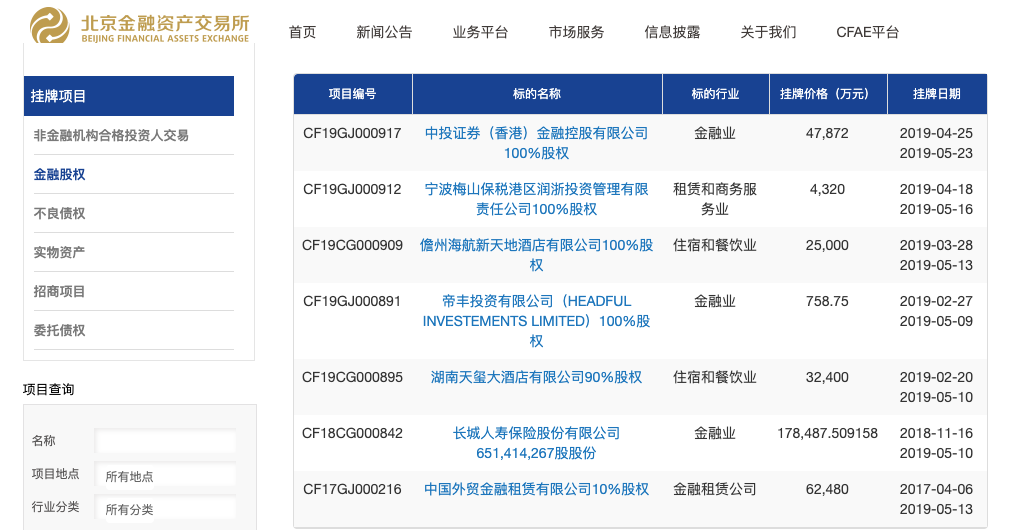Viewport: 1017px width, 530px height.
Task: Click 金融业 in the CF18CG000842 row
Action: coord(715,433)
